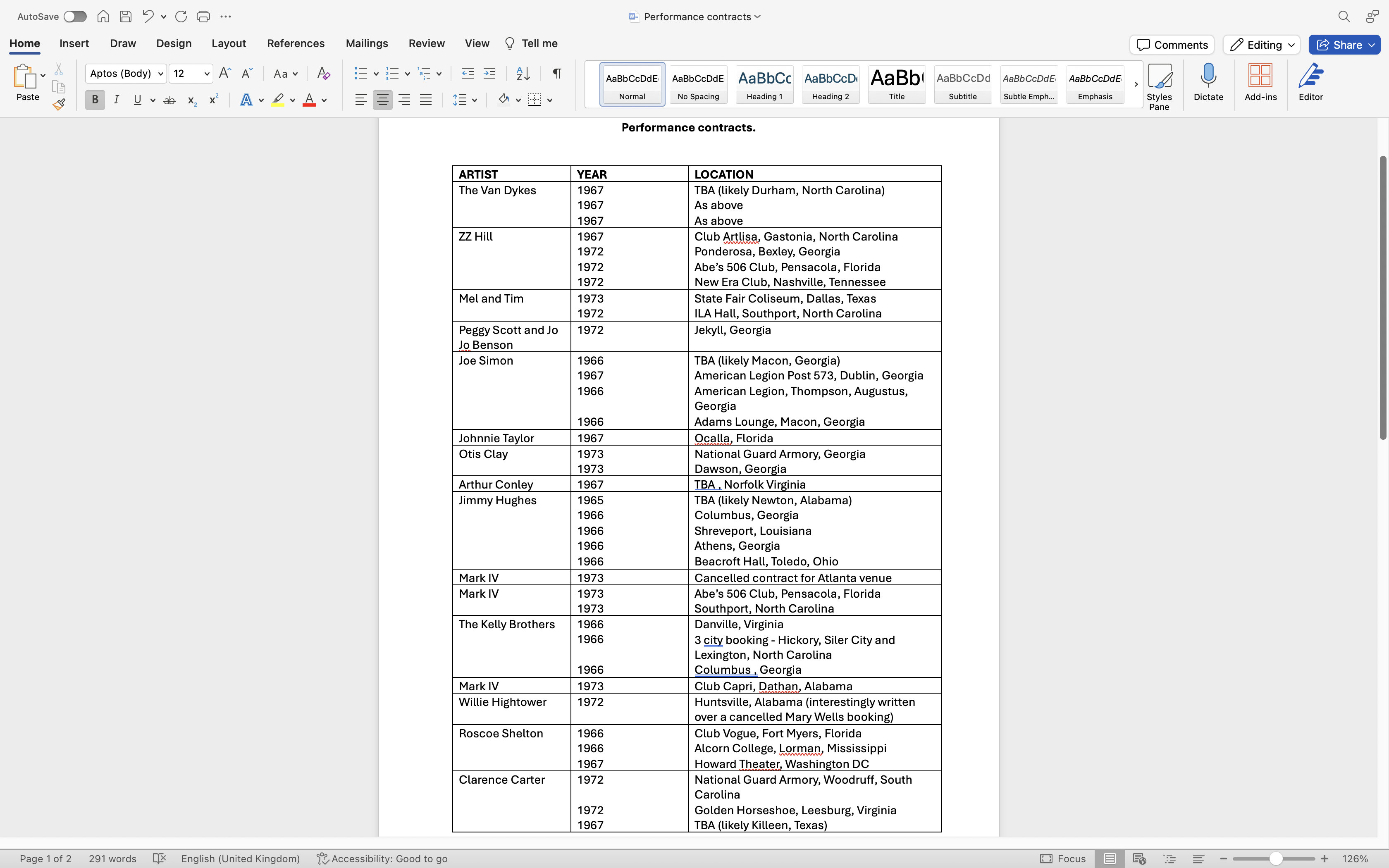
Task: Clear all formatting
Action: point(323,74)
